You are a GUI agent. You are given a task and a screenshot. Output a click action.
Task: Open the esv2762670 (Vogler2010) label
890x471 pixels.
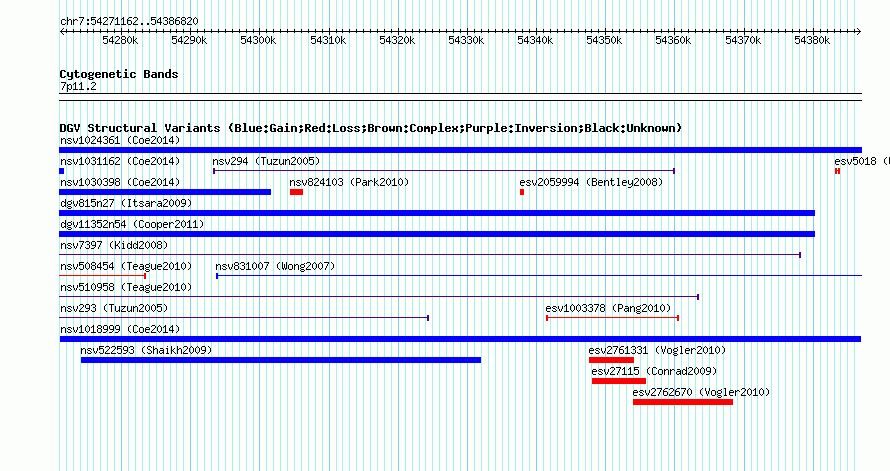[701, 392]
